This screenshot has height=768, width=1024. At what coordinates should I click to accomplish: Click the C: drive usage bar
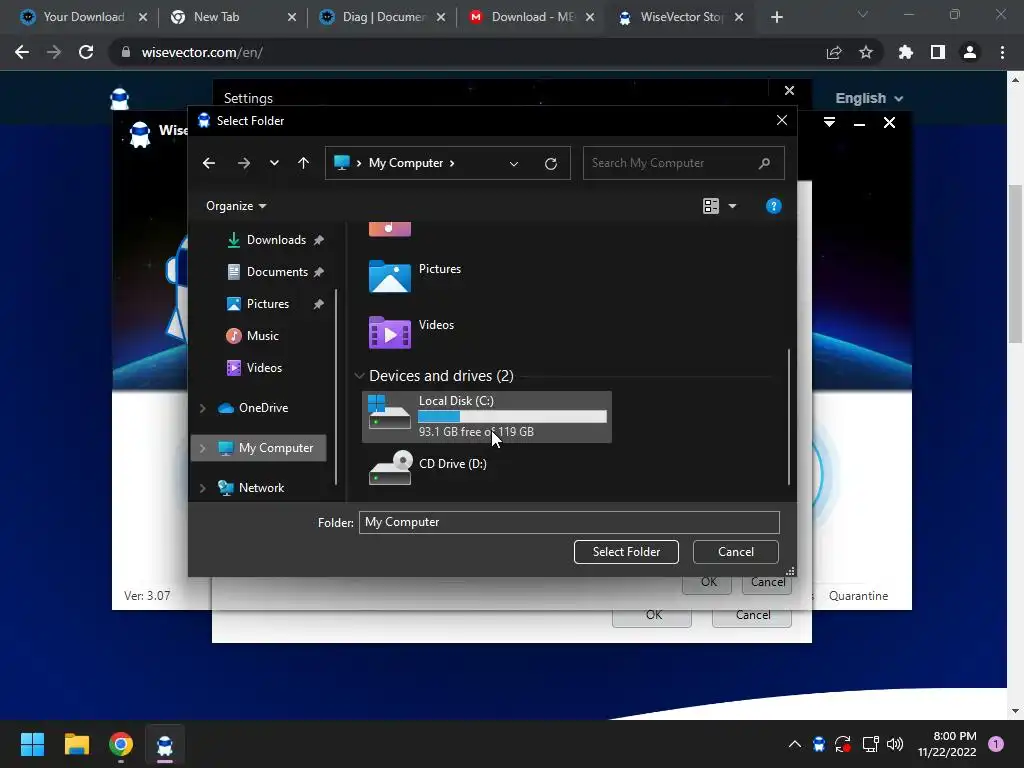512,417
